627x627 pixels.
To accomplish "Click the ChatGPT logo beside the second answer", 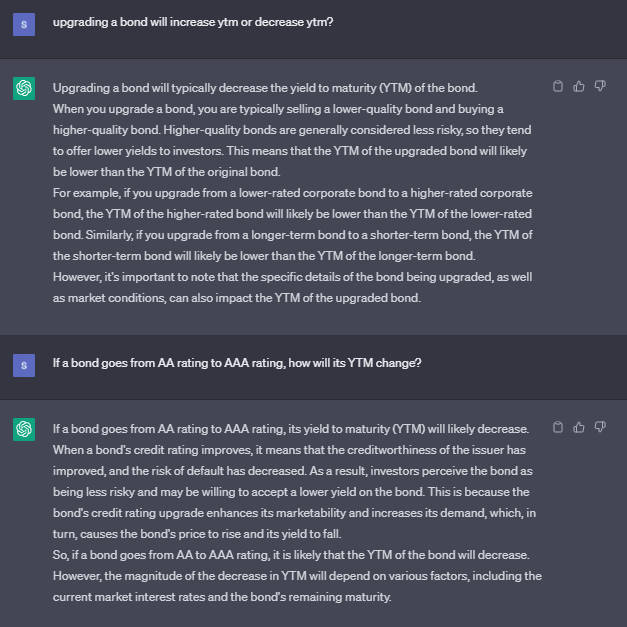I will pyautogui.click(x=24, y=429).
